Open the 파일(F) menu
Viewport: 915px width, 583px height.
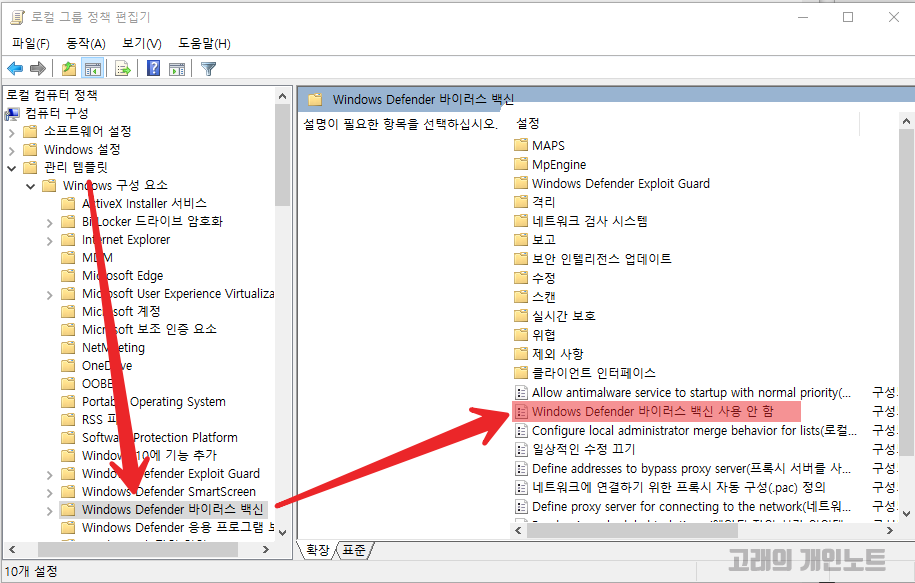coord(30,43)
